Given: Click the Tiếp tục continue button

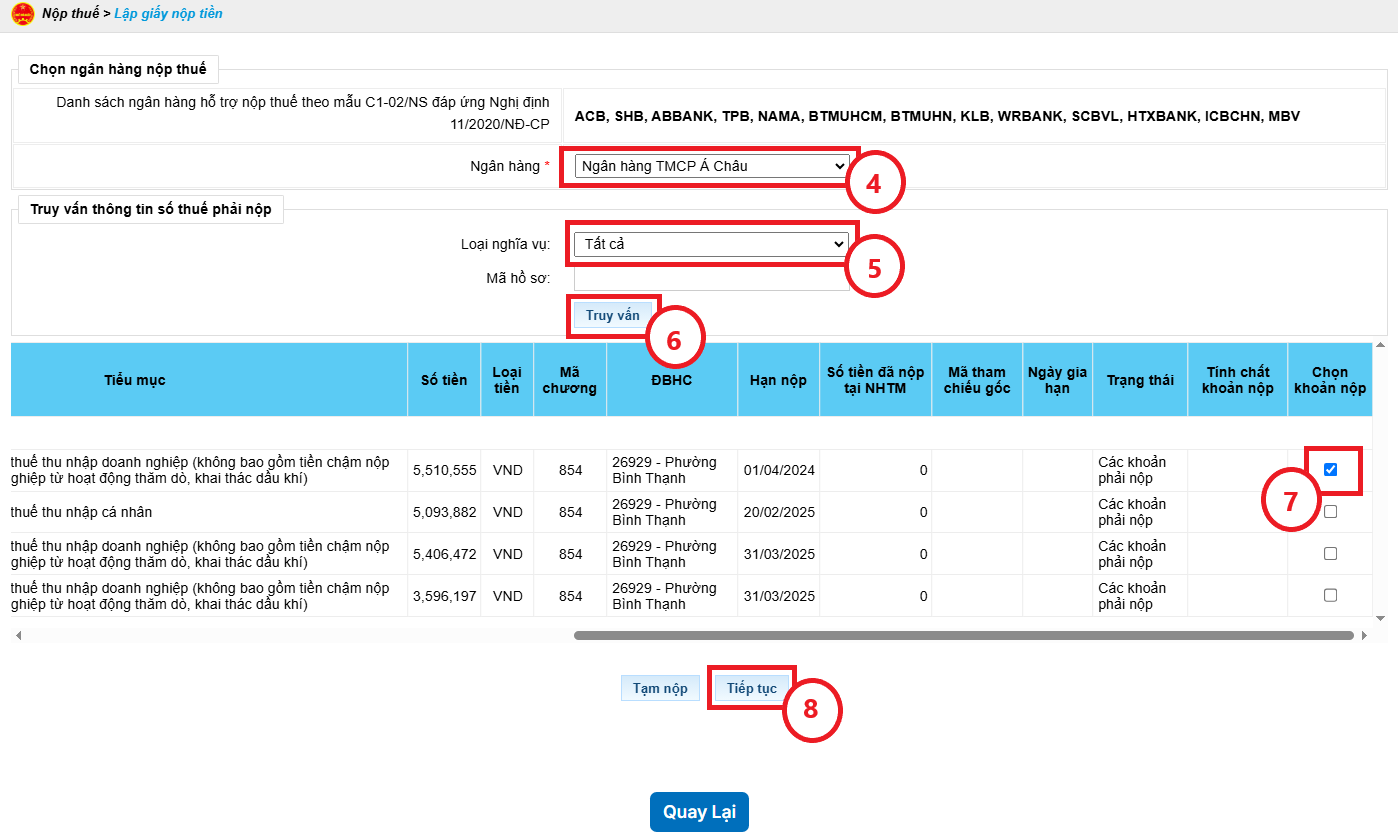Looking at the screenshot, I should (752, 688).
